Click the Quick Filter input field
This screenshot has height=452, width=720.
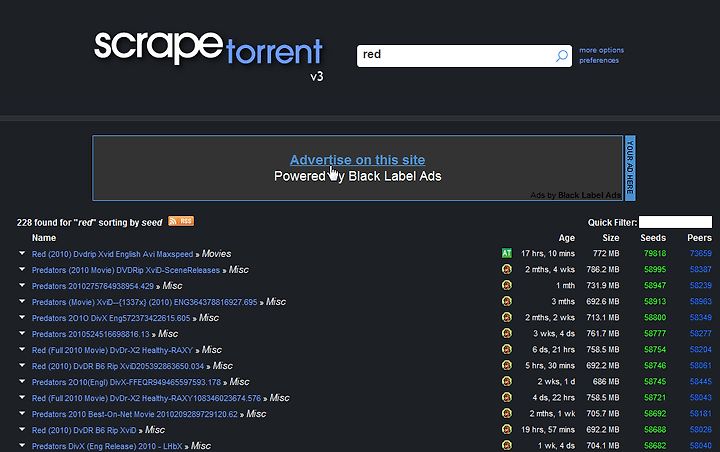click(x=675, y=222)
